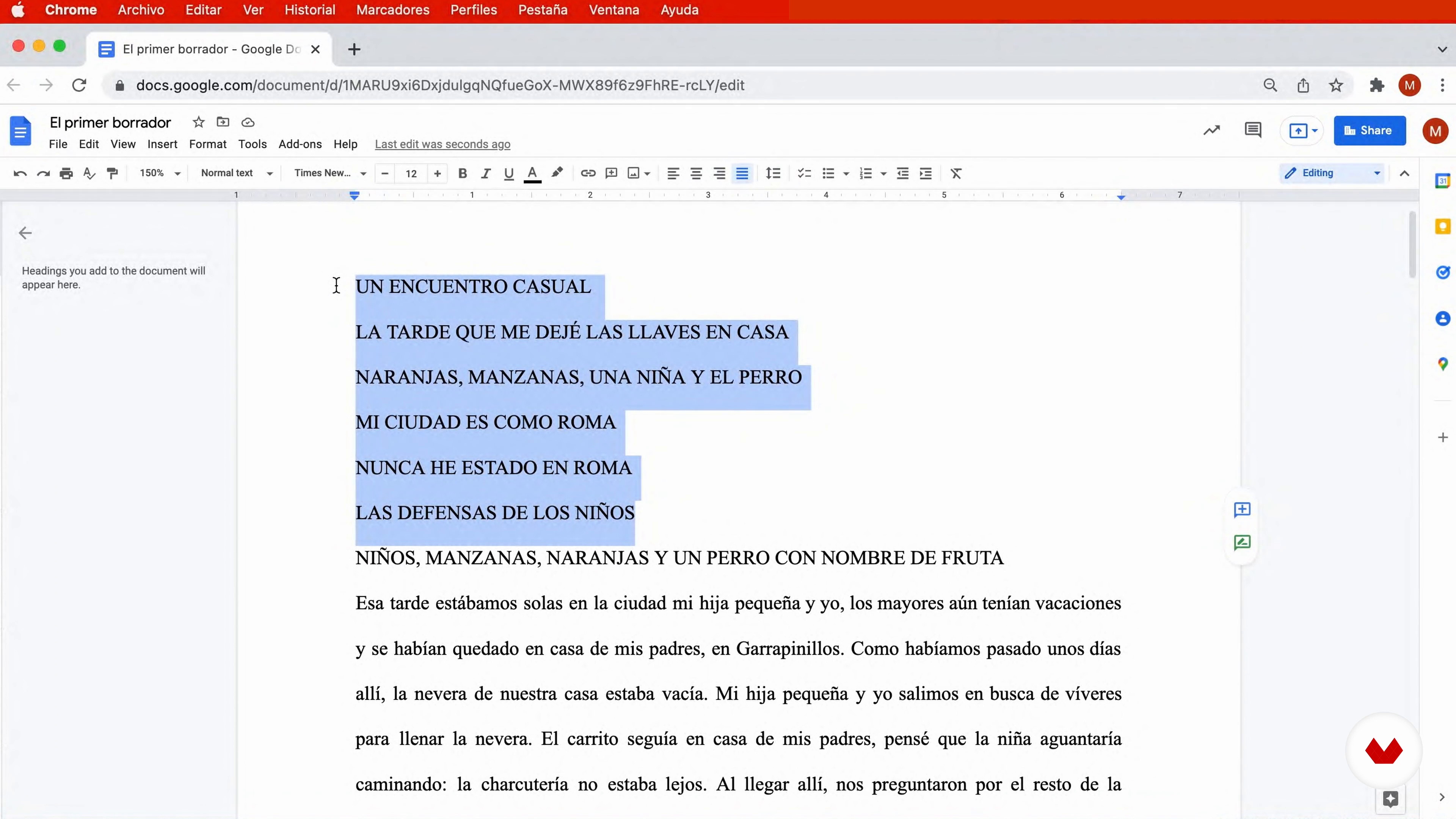Open Google Maps side panel icon
The height and width of the screenshot is (819, 1456).
tap(1442, 364)
